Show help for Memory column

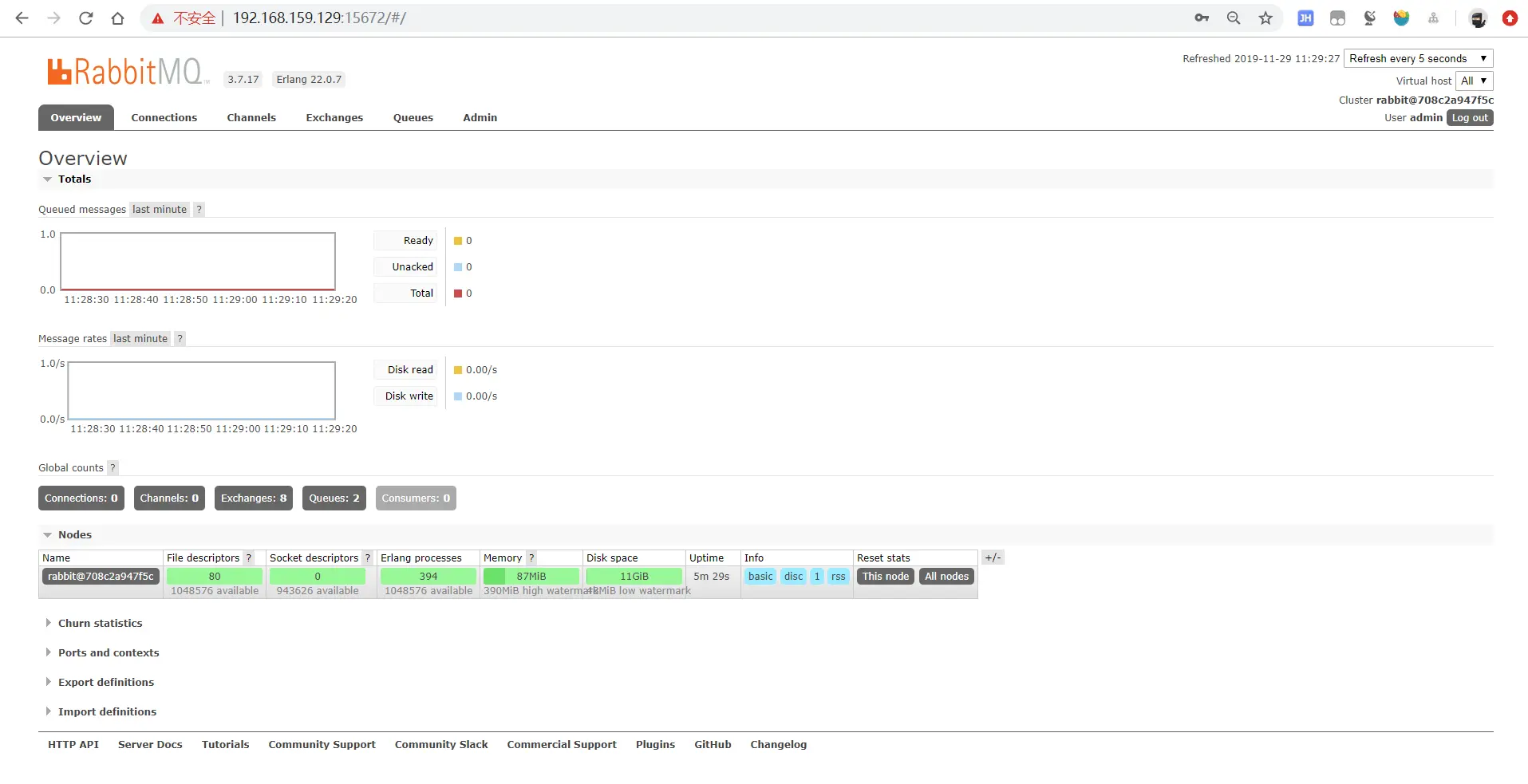click(531, 558)
